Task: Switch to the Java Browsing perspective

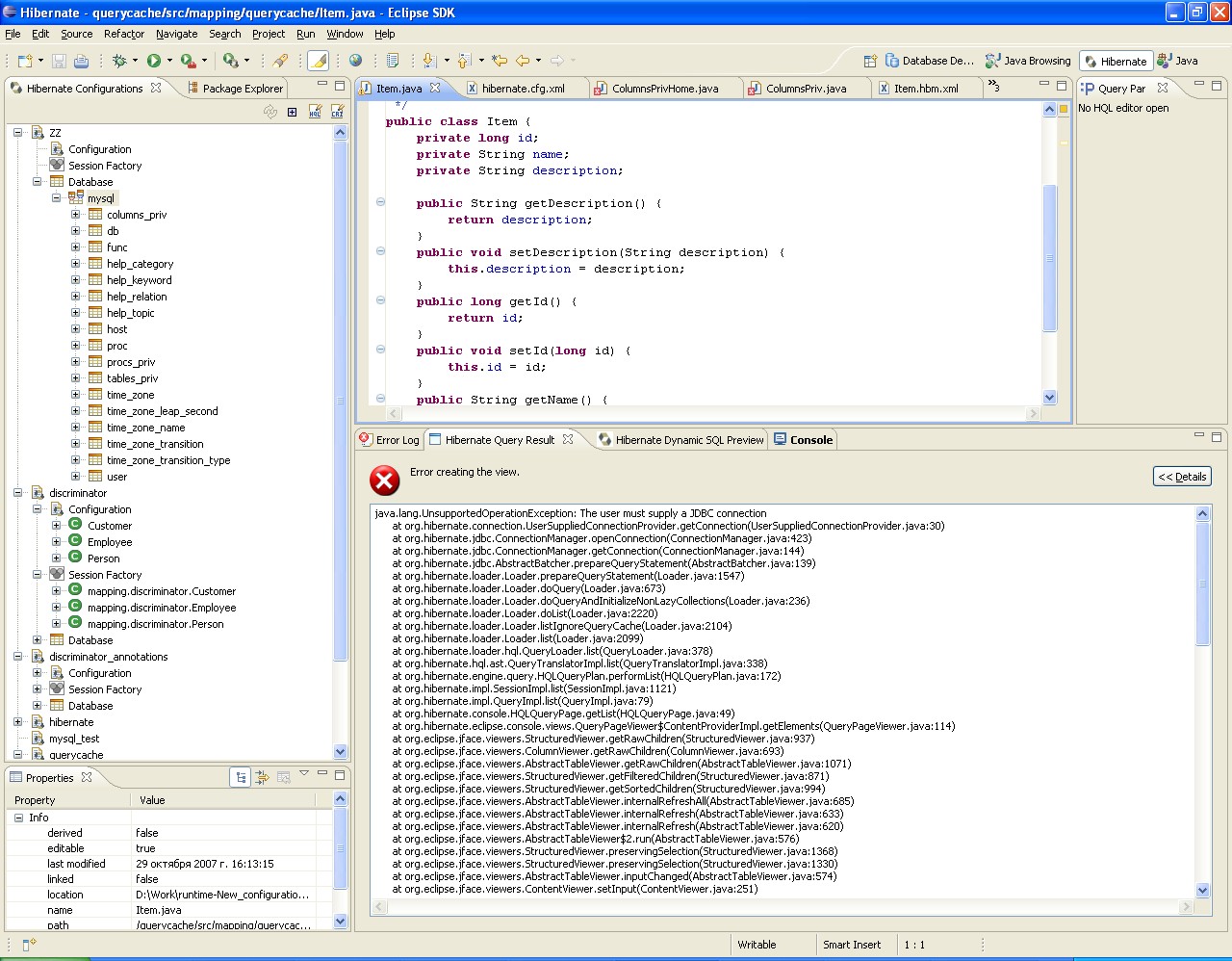Action: point(1028,61)
